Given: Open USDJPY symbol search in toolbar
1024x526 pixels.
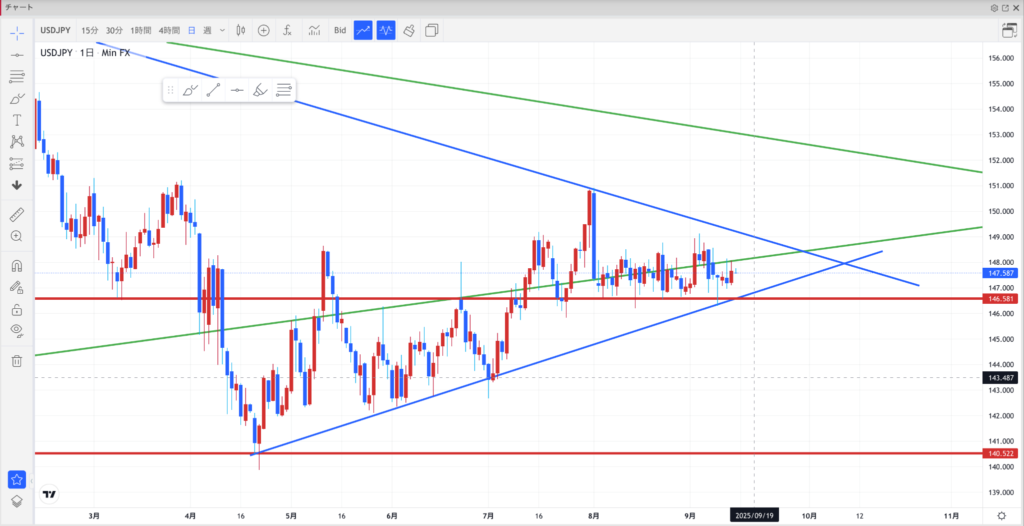Looking at the screenshot, I should coord(56,30).
